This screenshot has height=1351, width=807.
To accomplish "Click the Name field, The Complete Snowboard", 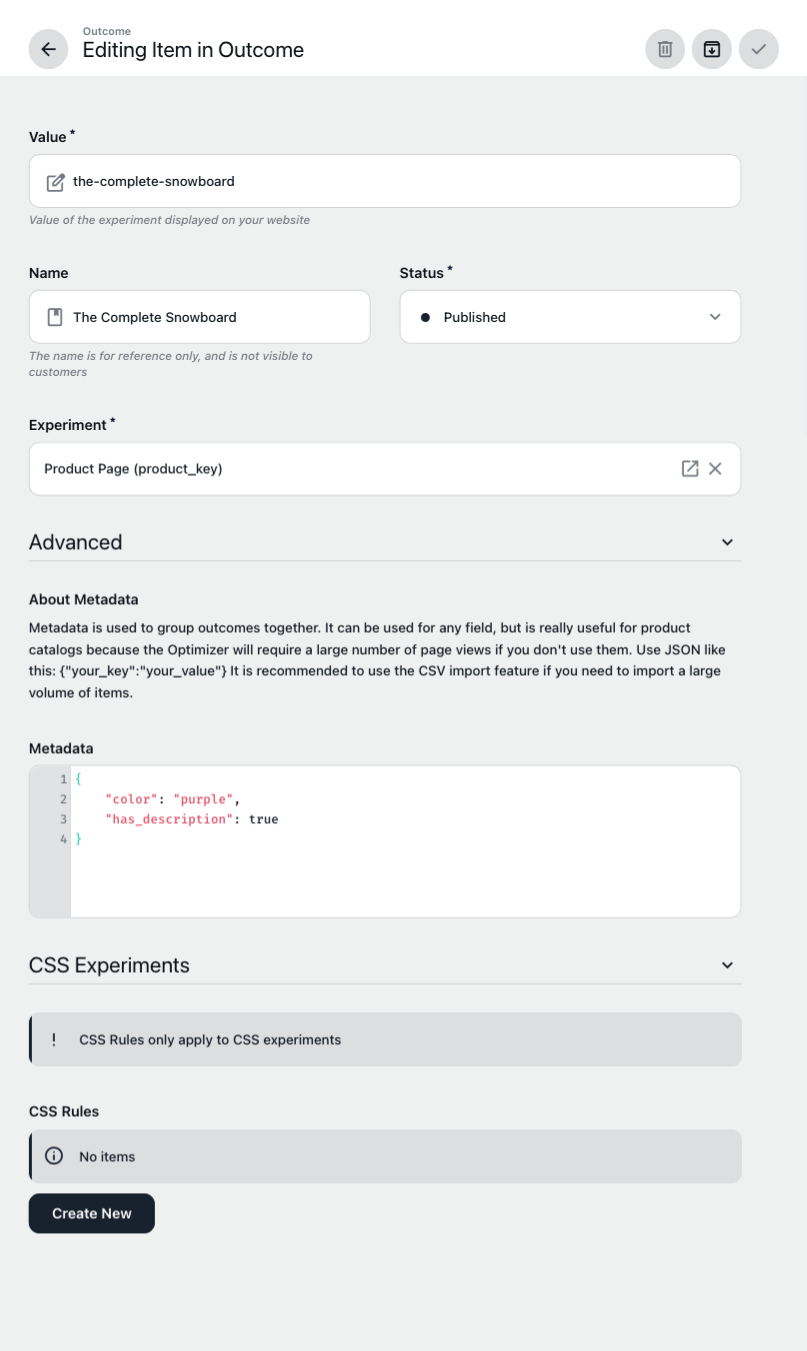I will pyautogui.click(x=200, y=317).
